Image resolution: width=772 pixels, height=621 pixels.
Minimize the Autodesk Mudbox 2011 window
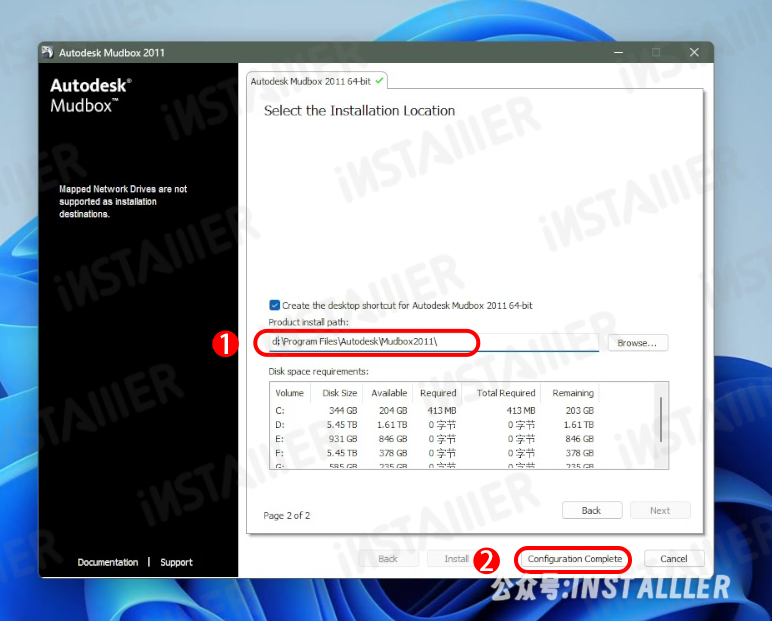tap(618, 52)
